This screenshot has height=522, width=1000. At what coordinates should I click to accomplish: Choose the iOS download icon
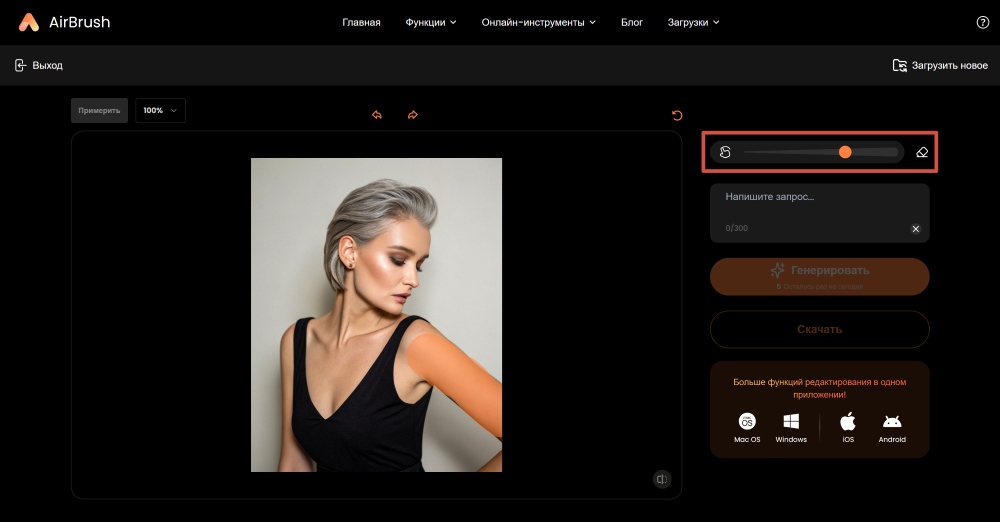click(x=848, y=421)
